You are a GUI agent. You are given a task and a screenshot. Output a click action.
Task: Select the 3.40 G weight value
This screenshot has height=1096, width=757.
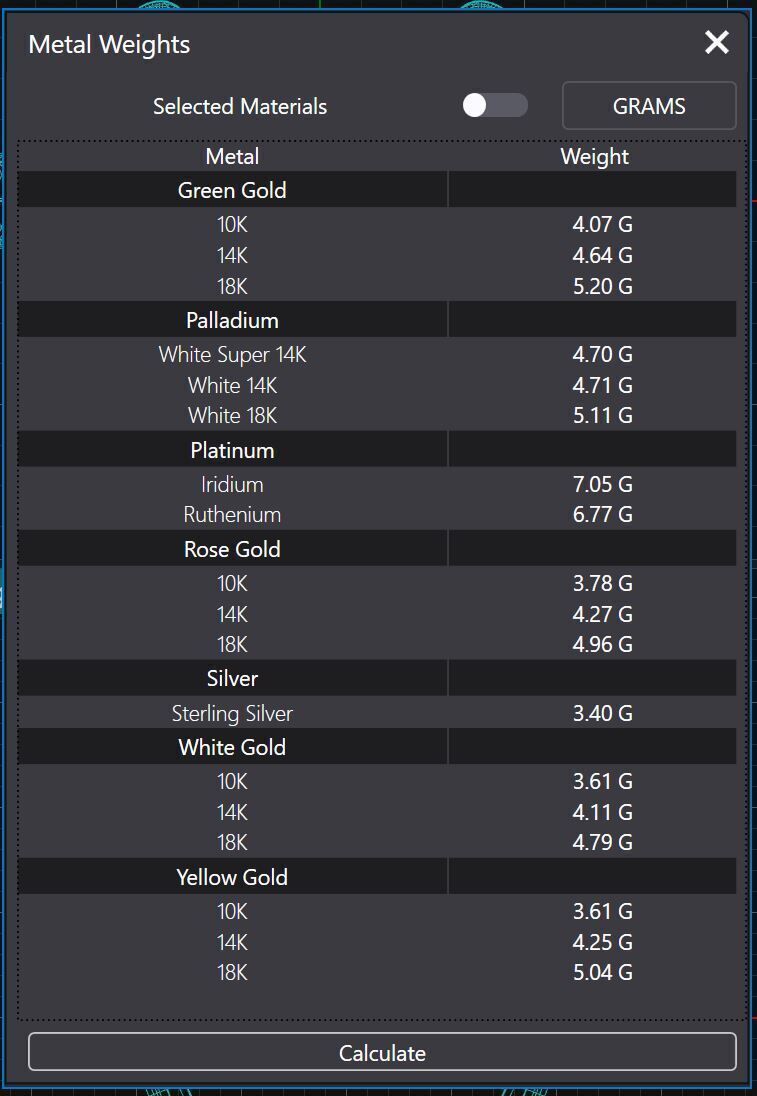(x=602, y=713)
